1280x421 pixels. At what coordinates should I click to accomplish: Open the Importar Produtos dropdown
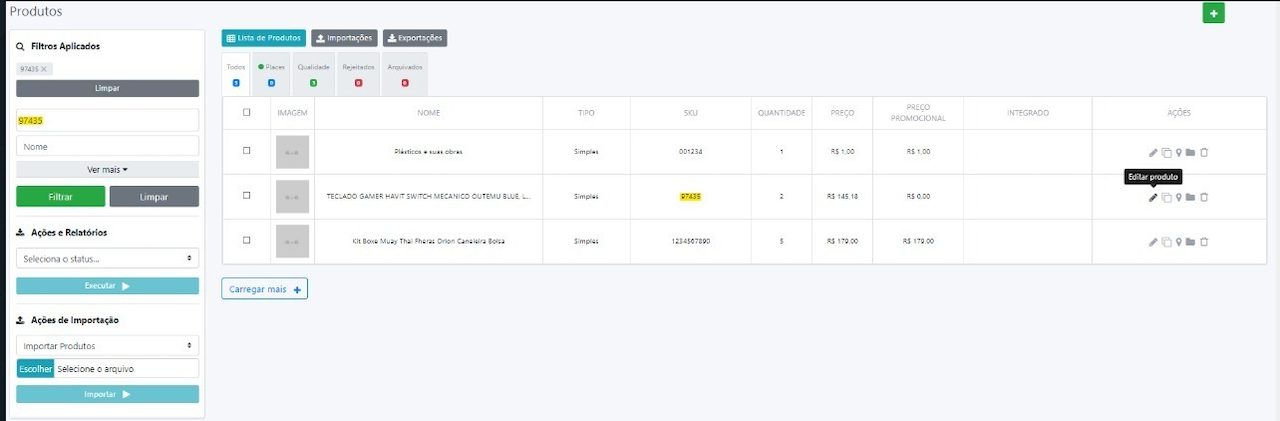pos(107,345)
